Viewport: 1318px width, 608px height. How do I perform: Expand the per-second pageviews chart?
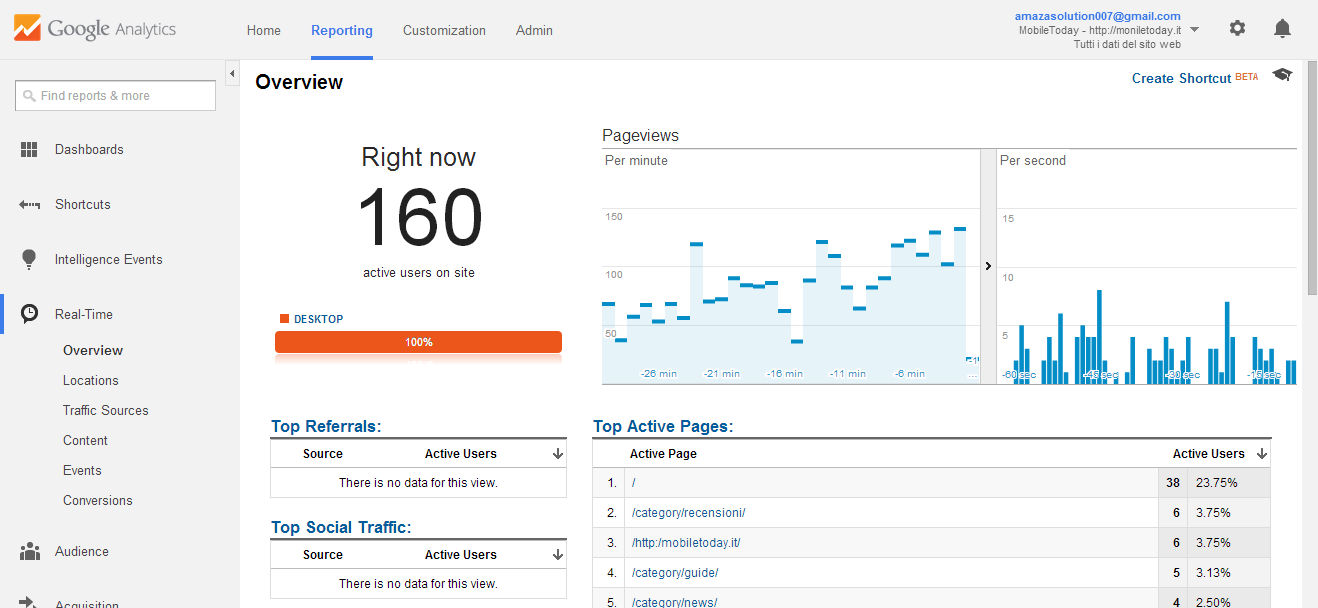(988, 266)
